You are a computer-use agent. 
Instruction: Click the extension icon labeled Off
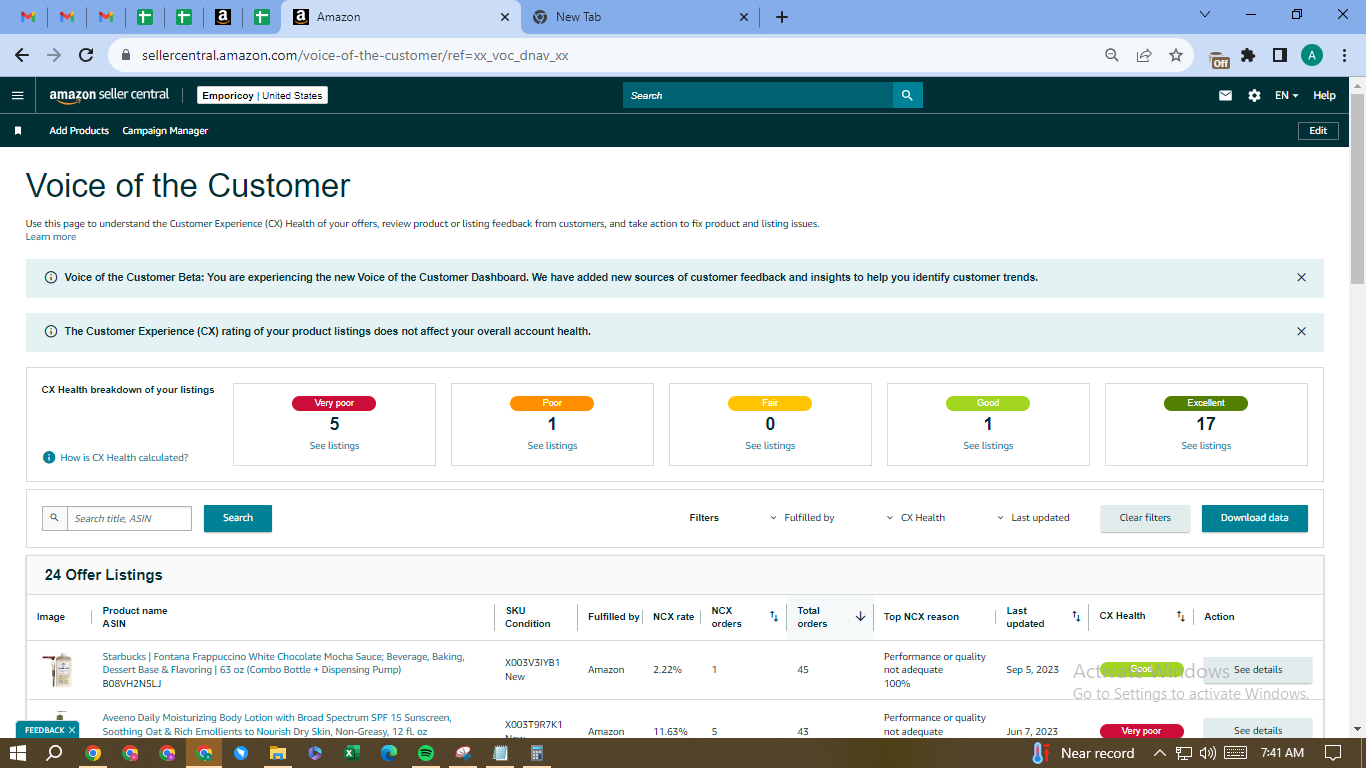pos(1219,58)
